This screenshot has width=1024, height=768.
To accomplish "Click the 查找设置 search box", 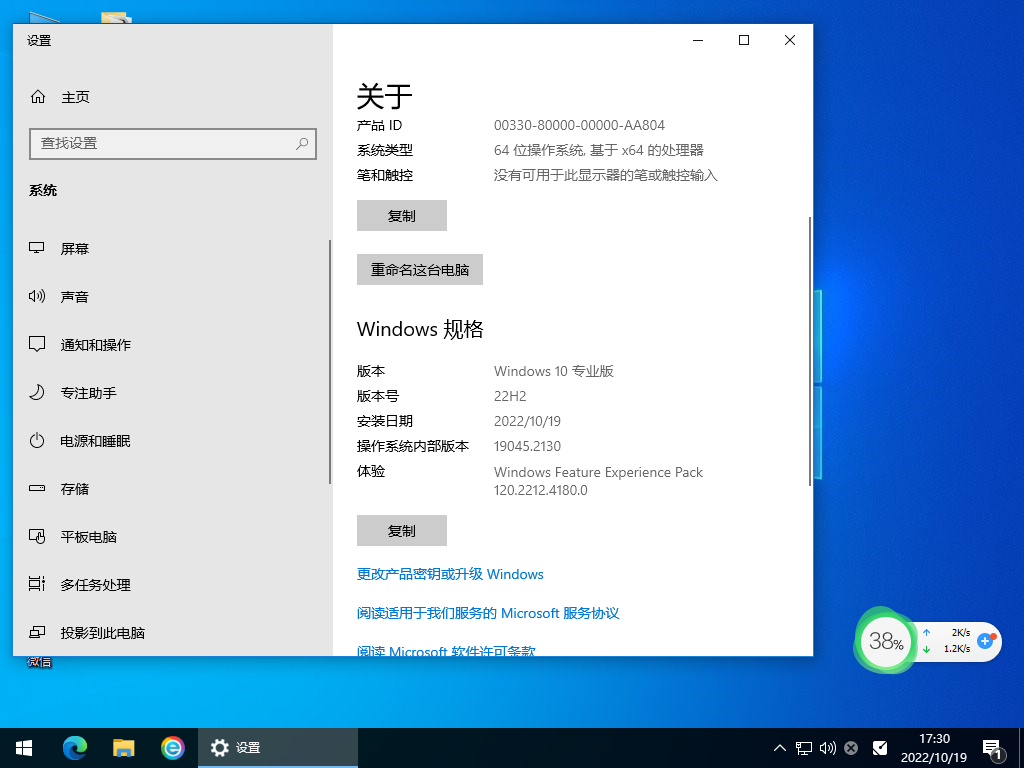I will pyautogui.click(x=172, y=144).
